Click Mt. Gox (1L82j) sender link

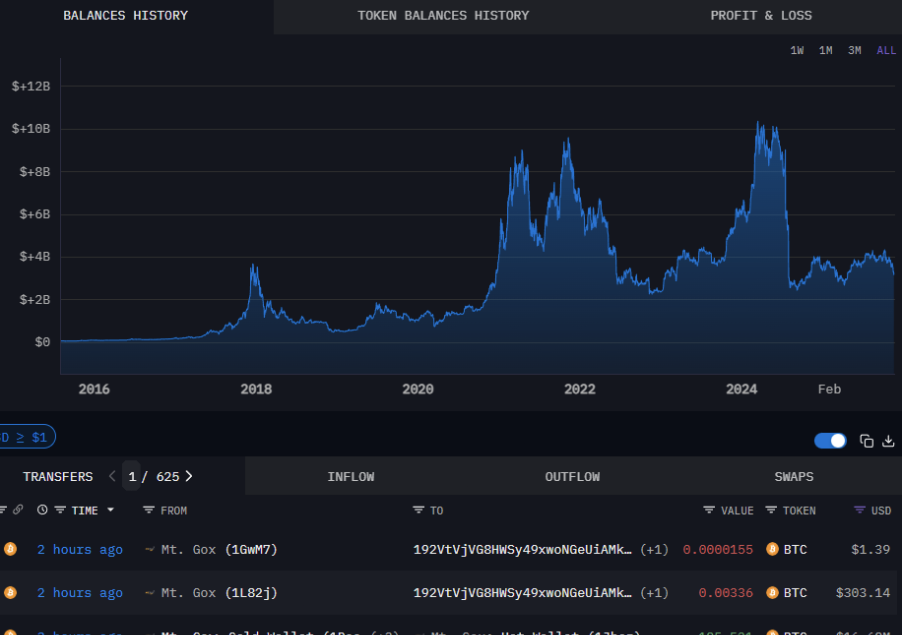tap(218, 593)
